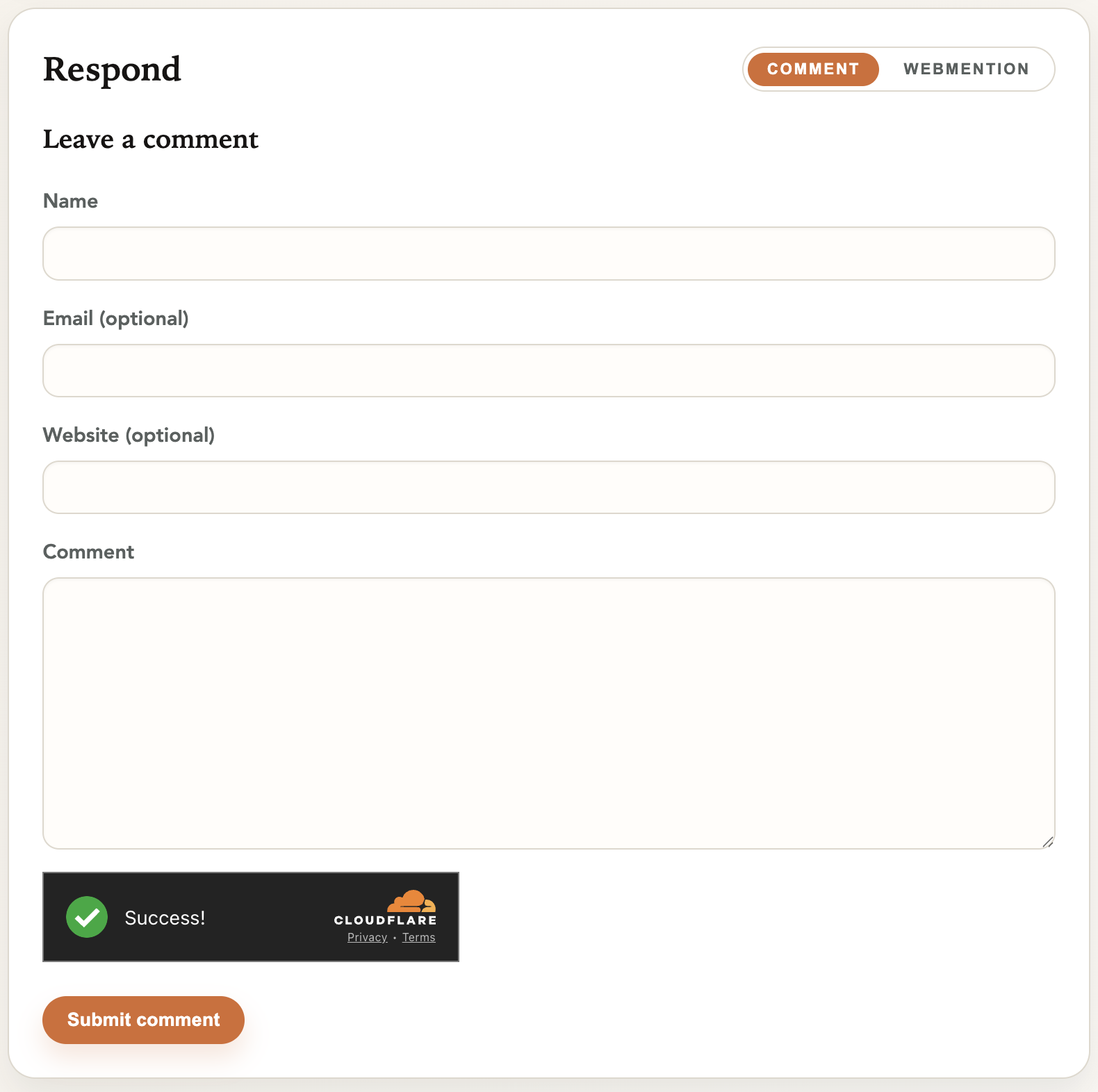Click the CLOUDFLARE wordmark text
Viewport: 1098px width, 1092px height.
[384, 919]
